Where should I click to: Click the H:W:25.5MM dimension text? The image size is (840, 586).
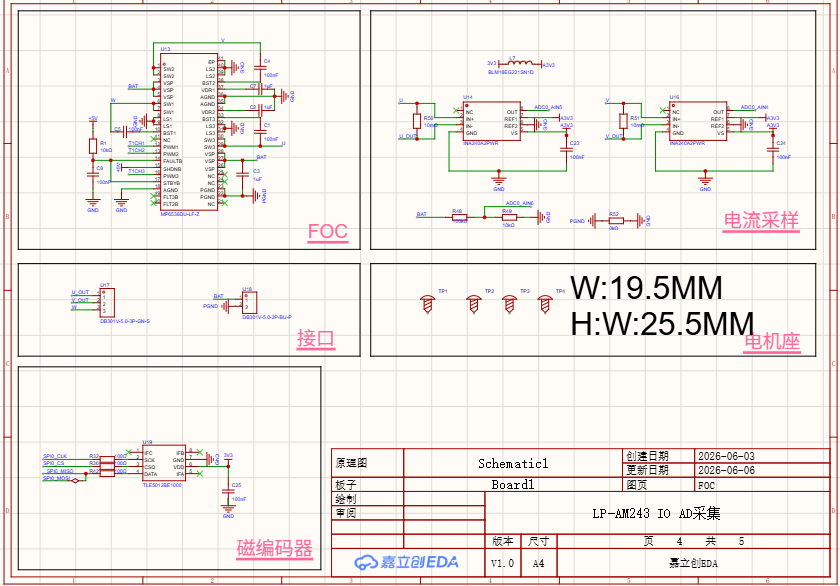click(662, 325)
